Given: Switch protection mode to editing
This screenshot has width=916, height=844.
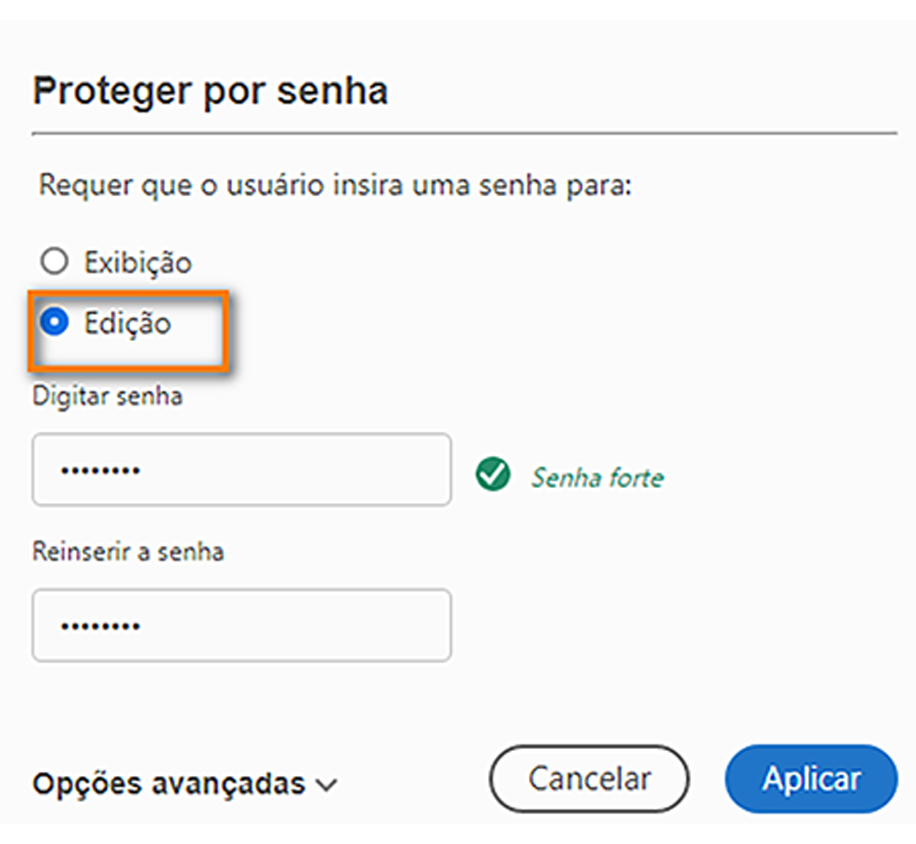Looking at the screenshot, I should [x=53, y=322].
